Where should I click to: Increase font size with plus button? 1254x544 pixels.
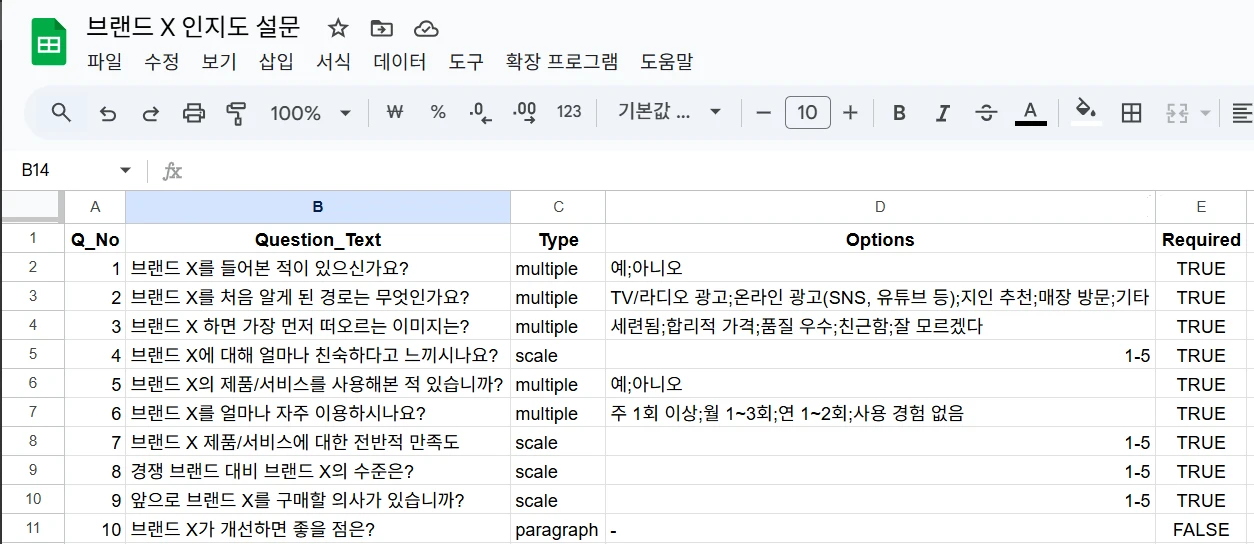(850, 113)
